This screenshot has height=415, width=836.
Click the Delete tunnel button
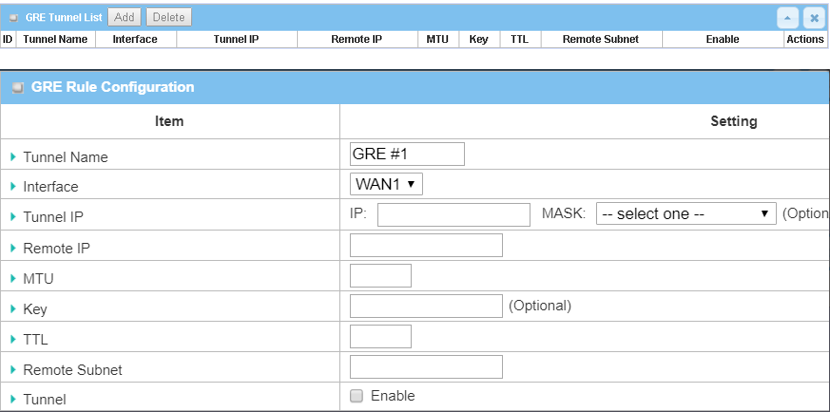pyautogui.click(x=168, y=17)
